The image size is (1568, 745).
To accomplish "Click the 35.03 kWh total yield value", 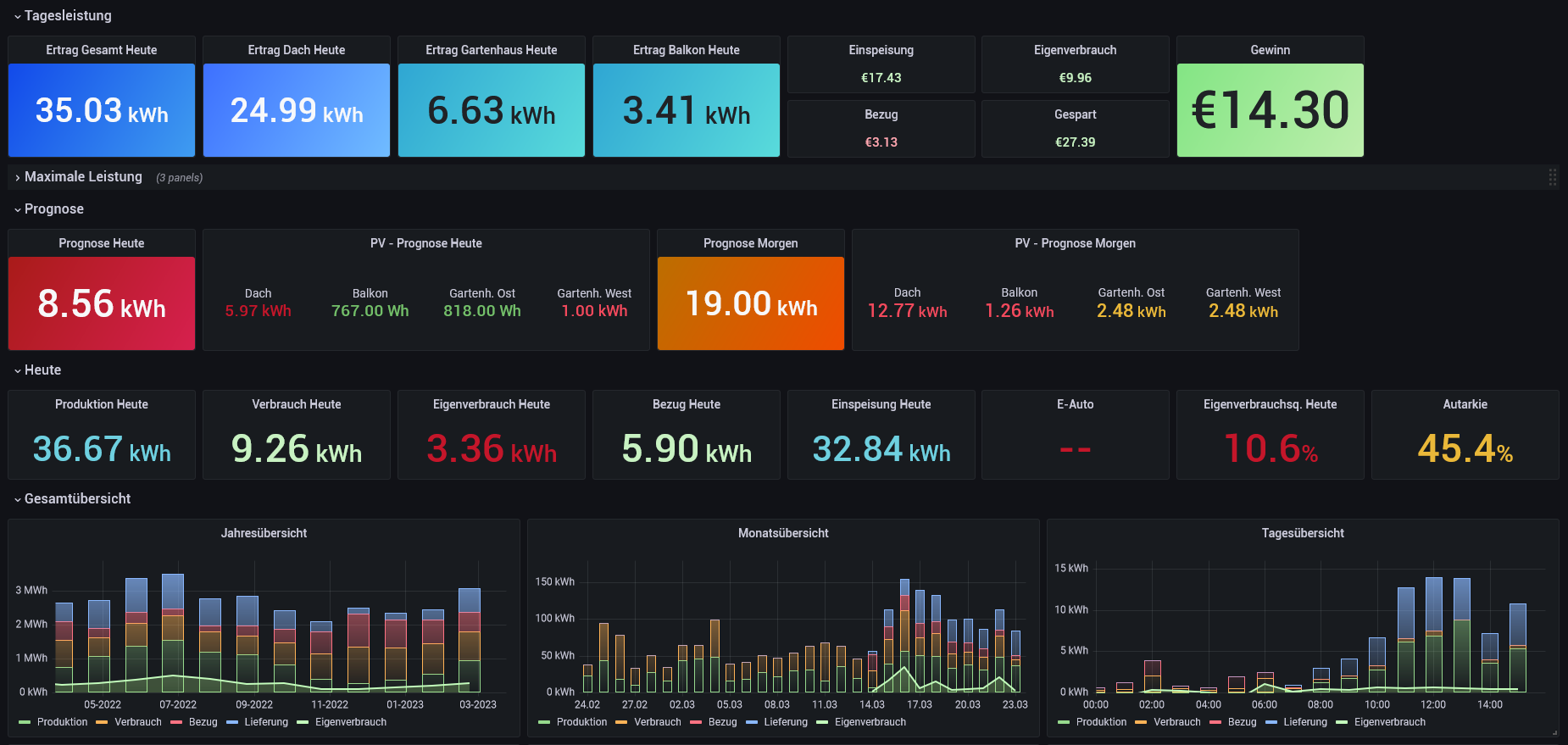I will [x=102, y=110].
